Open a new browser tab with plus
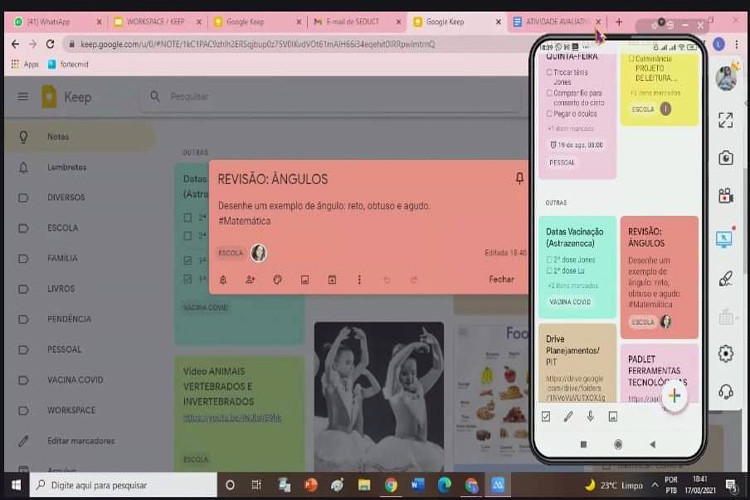Screen dimensions: 750x500 (619, 22)
